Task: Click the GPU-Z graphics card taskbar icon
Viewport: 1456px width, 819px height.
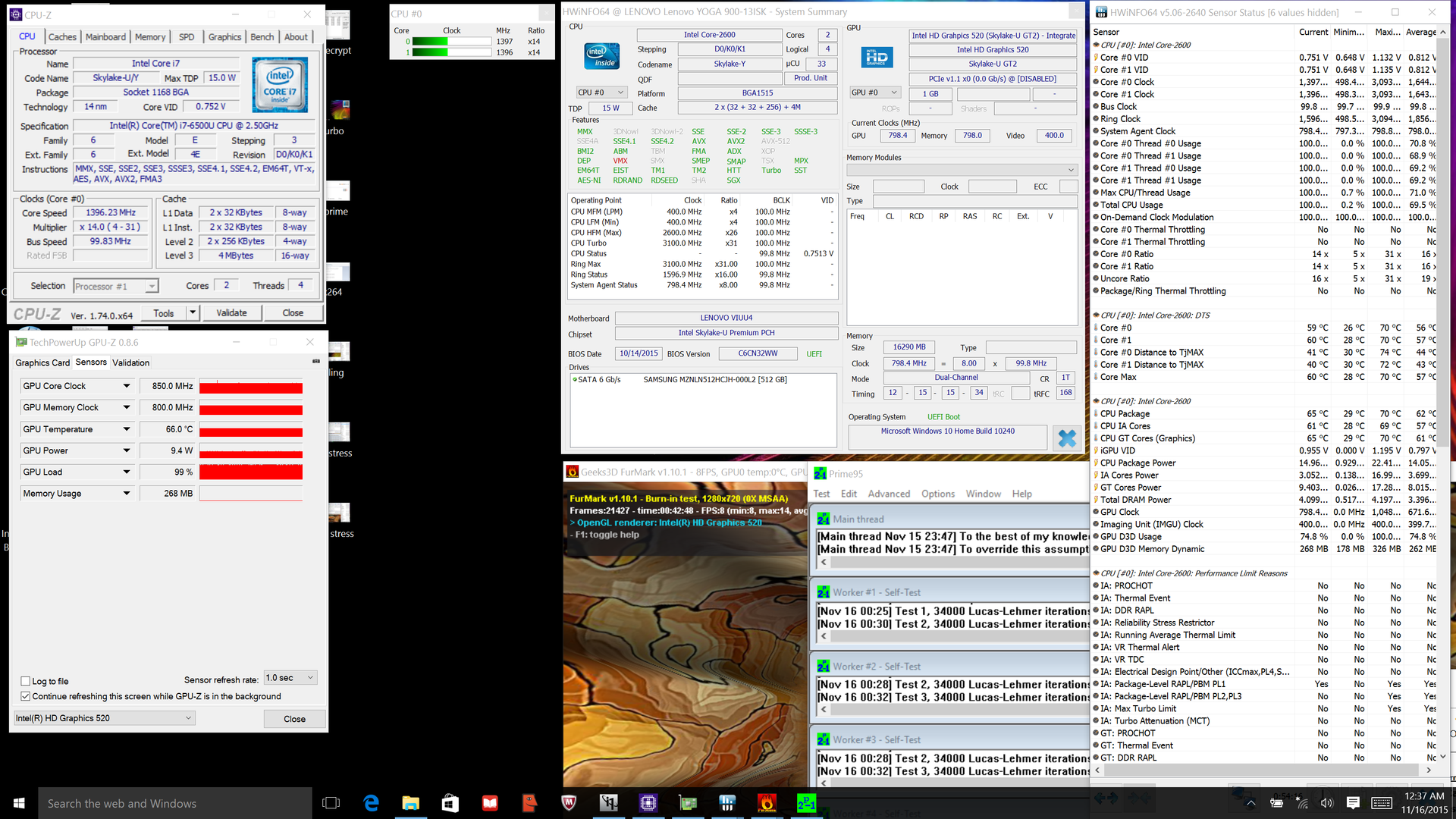Action: pyautogui.click(x=688, y=803)
